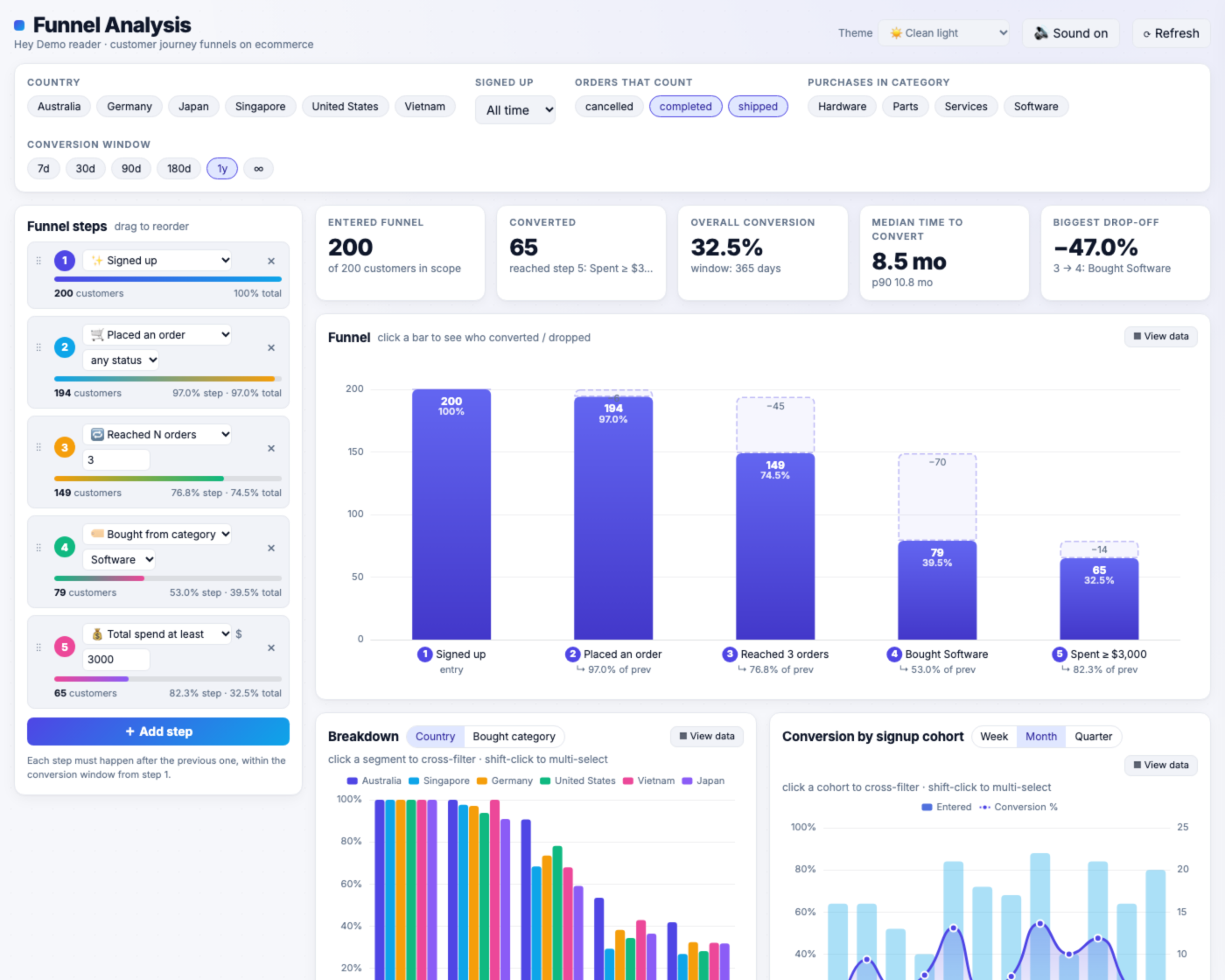Viewport: 1225px width, 980px height.
Task: Open View data for the Breakdown chart
Action: [x=707, y=737]
